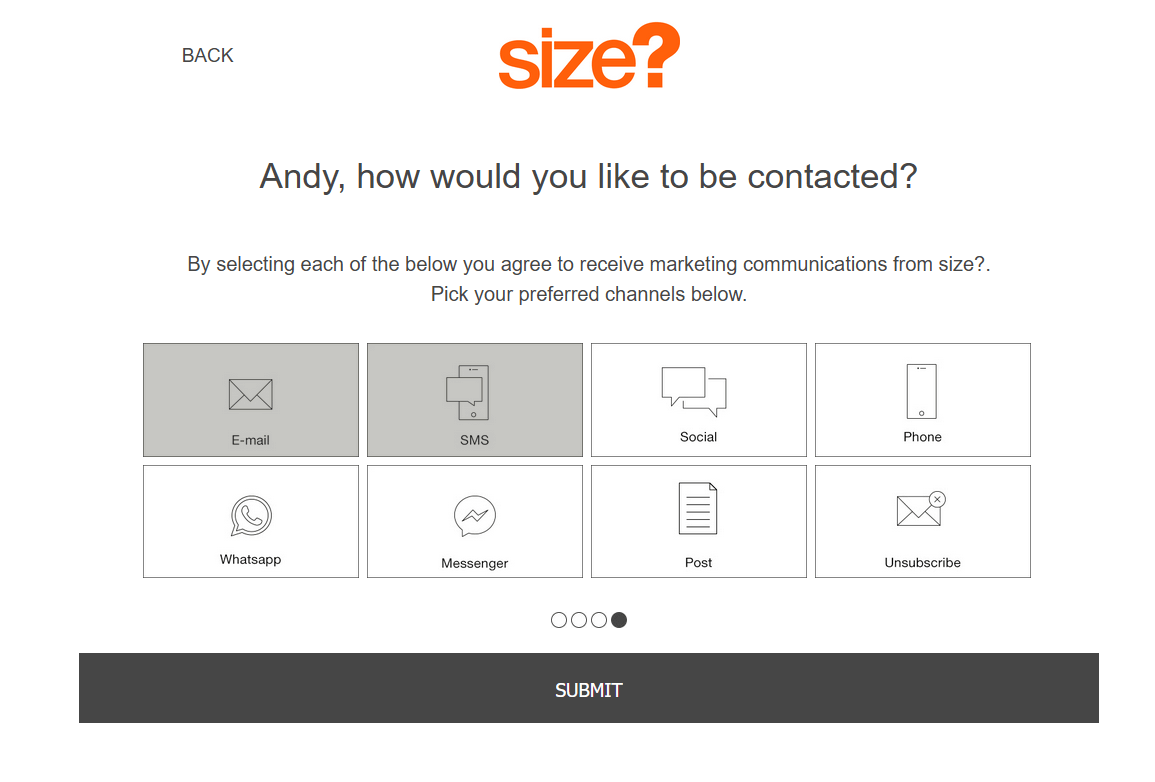Deselect the highlighted E-mail channel
Screen dimensions: 1155x782
250,399
